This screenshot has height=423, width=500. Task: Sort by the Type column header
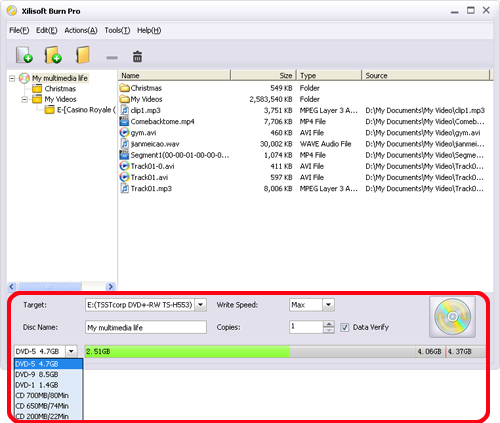click(x=329, y=76)
